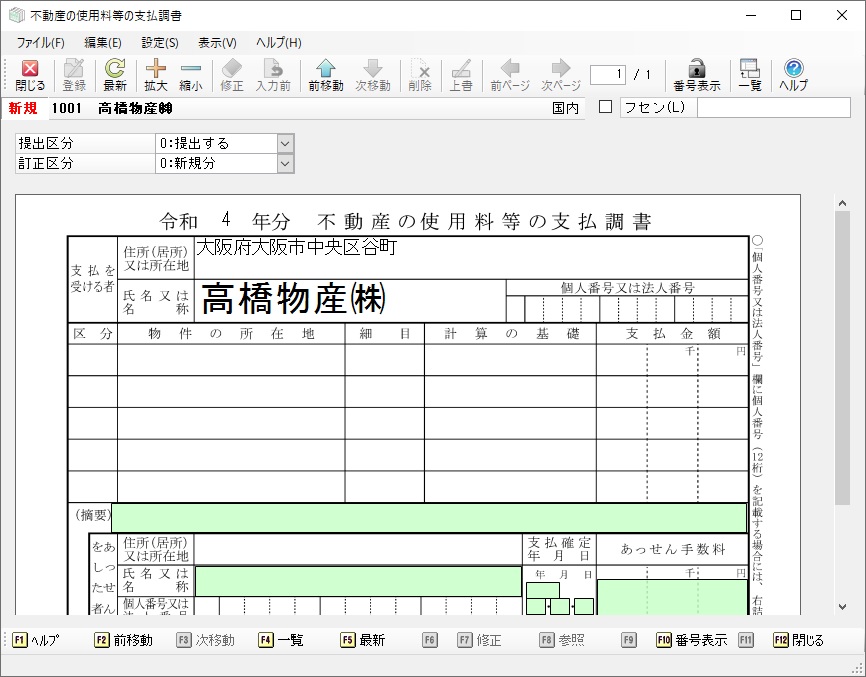Open the 表示(V) menu

217,43
